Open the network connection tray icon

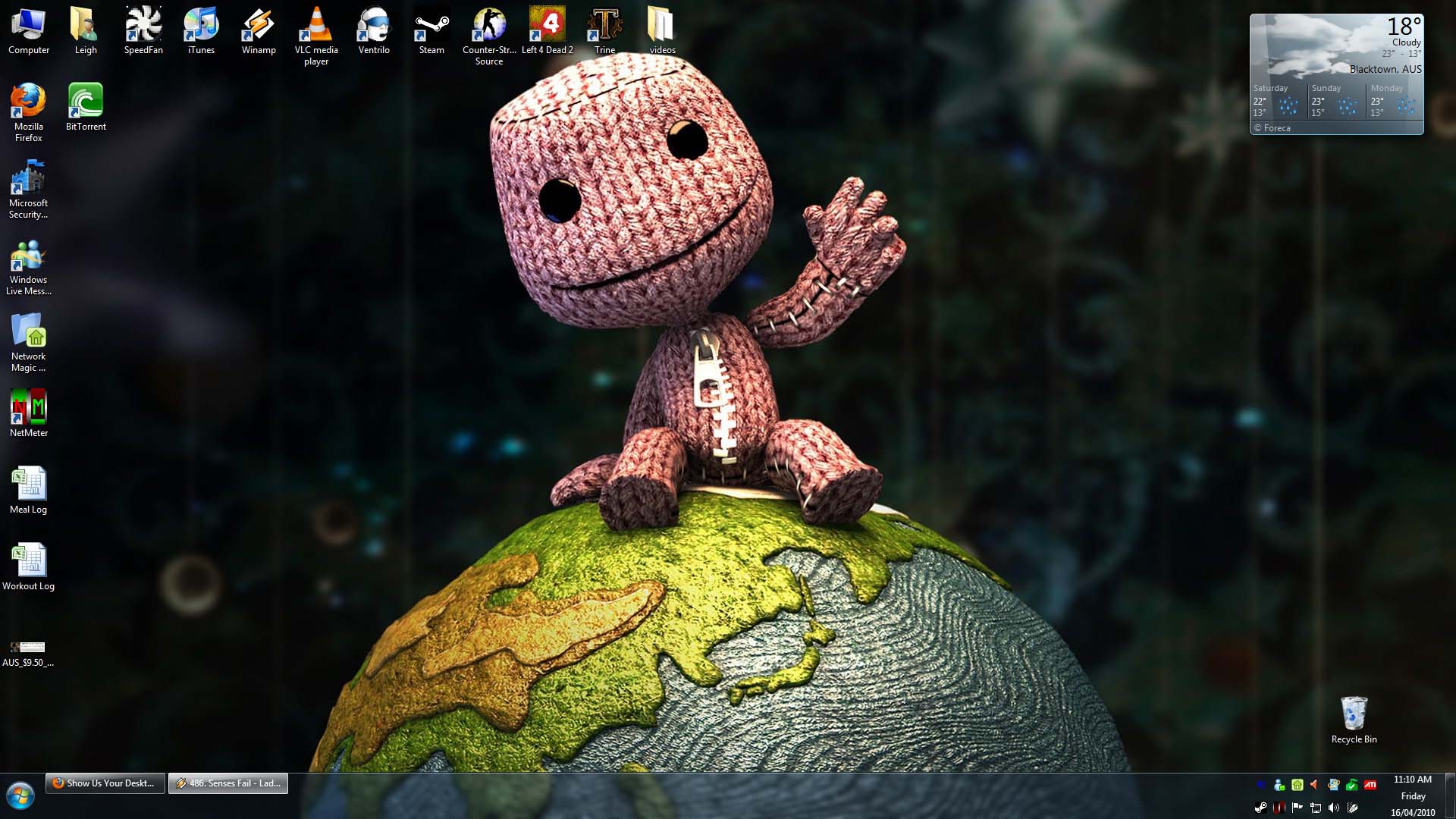pos(1316,808)
